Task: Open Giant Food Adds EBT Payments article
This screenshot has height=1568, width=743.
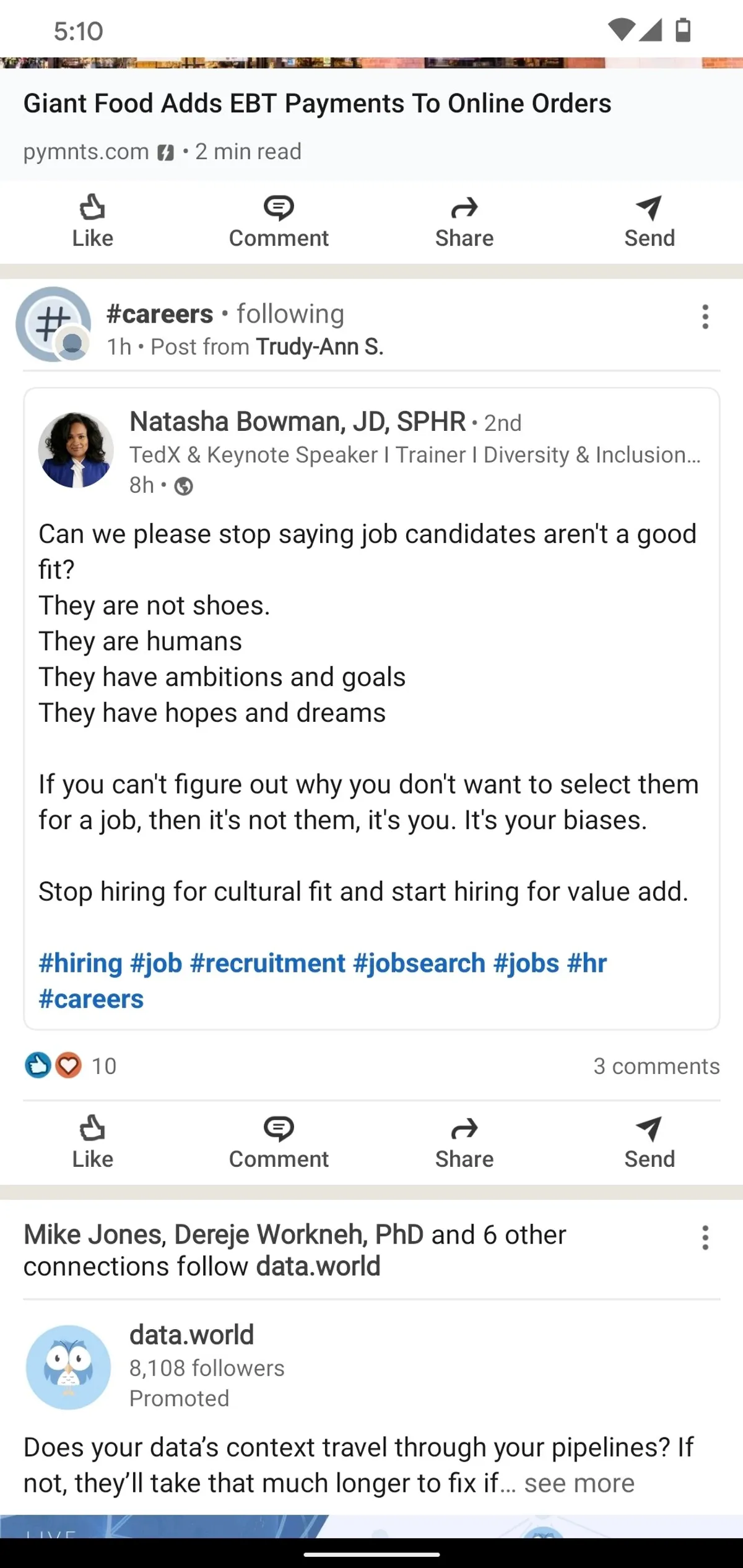Action: point(317,103)
